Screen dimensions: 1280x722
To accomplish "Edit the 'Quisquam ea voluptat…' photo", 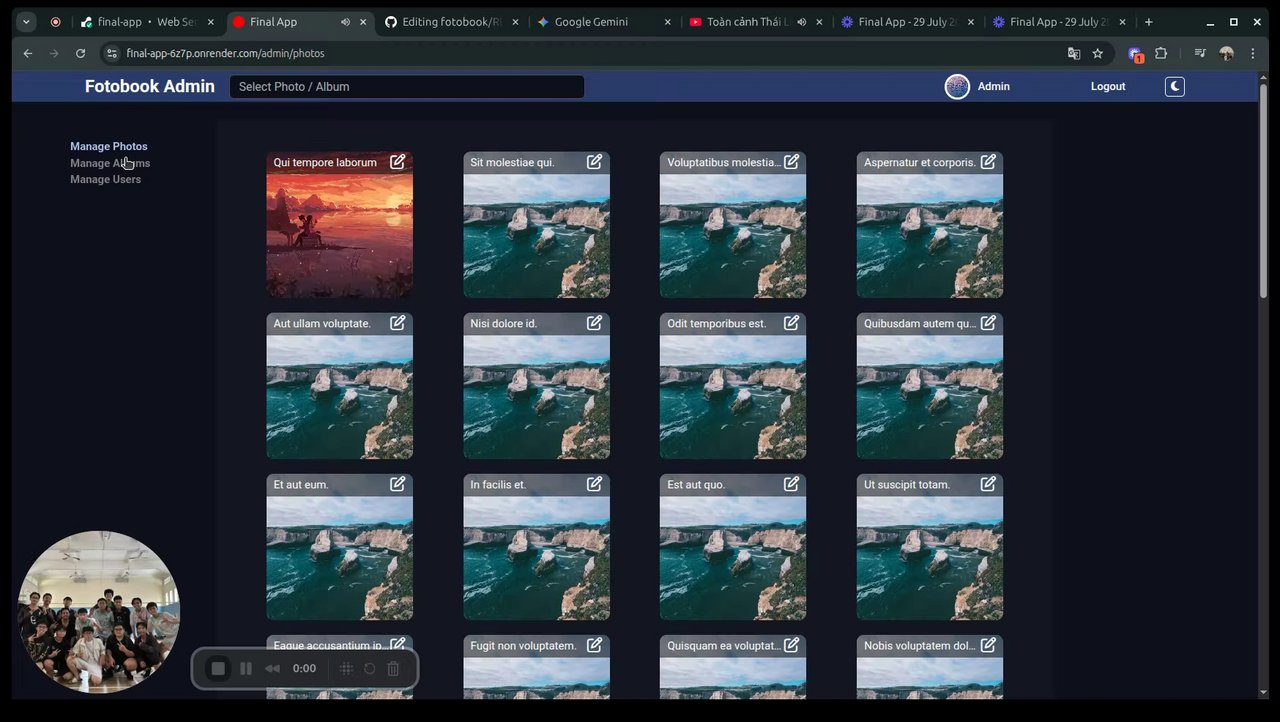I will click(792, 645).
